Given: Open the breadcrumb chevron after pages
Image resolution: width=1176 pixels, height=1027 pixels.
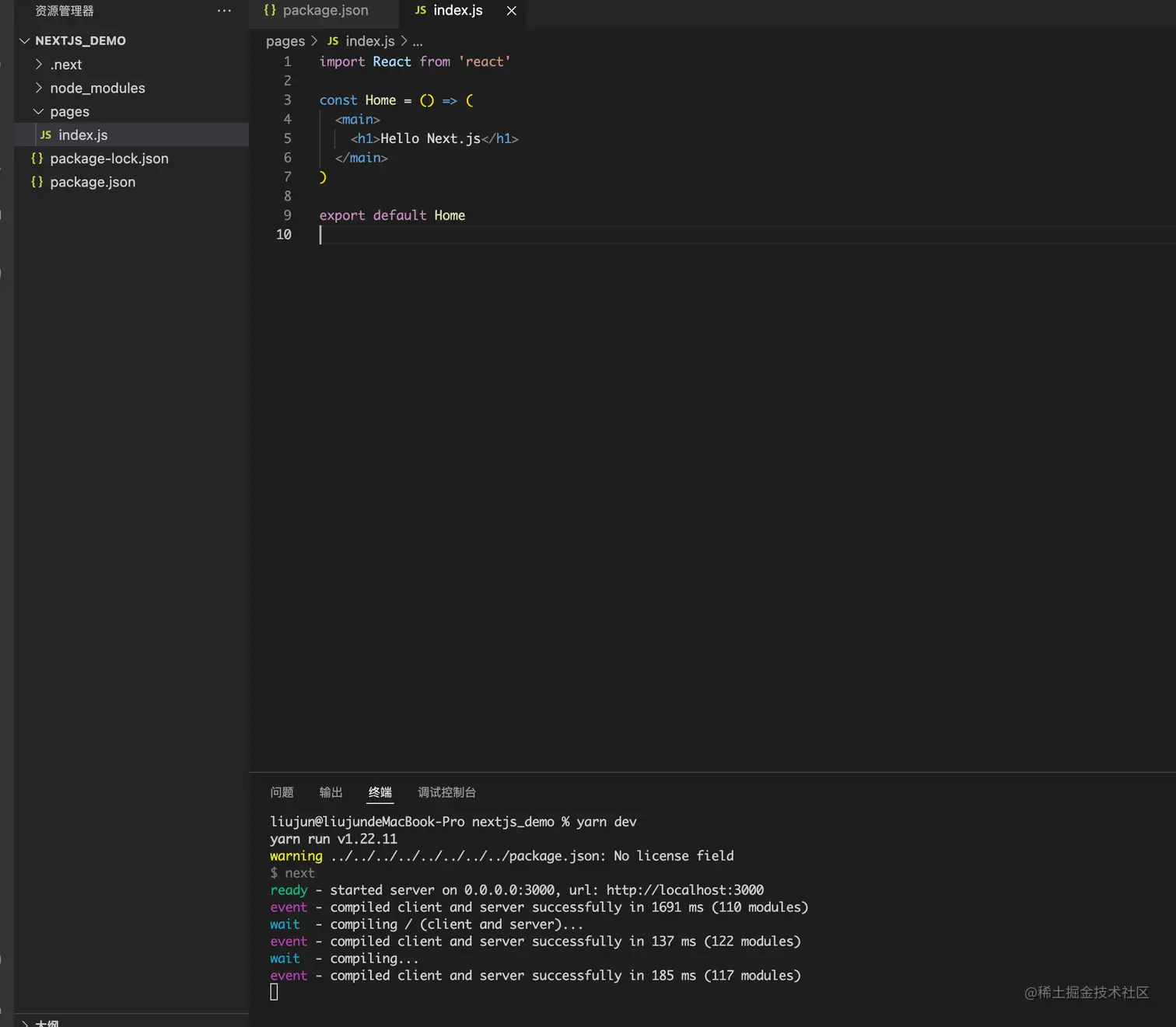Looking at the screenshot, I should pos(314,41).
